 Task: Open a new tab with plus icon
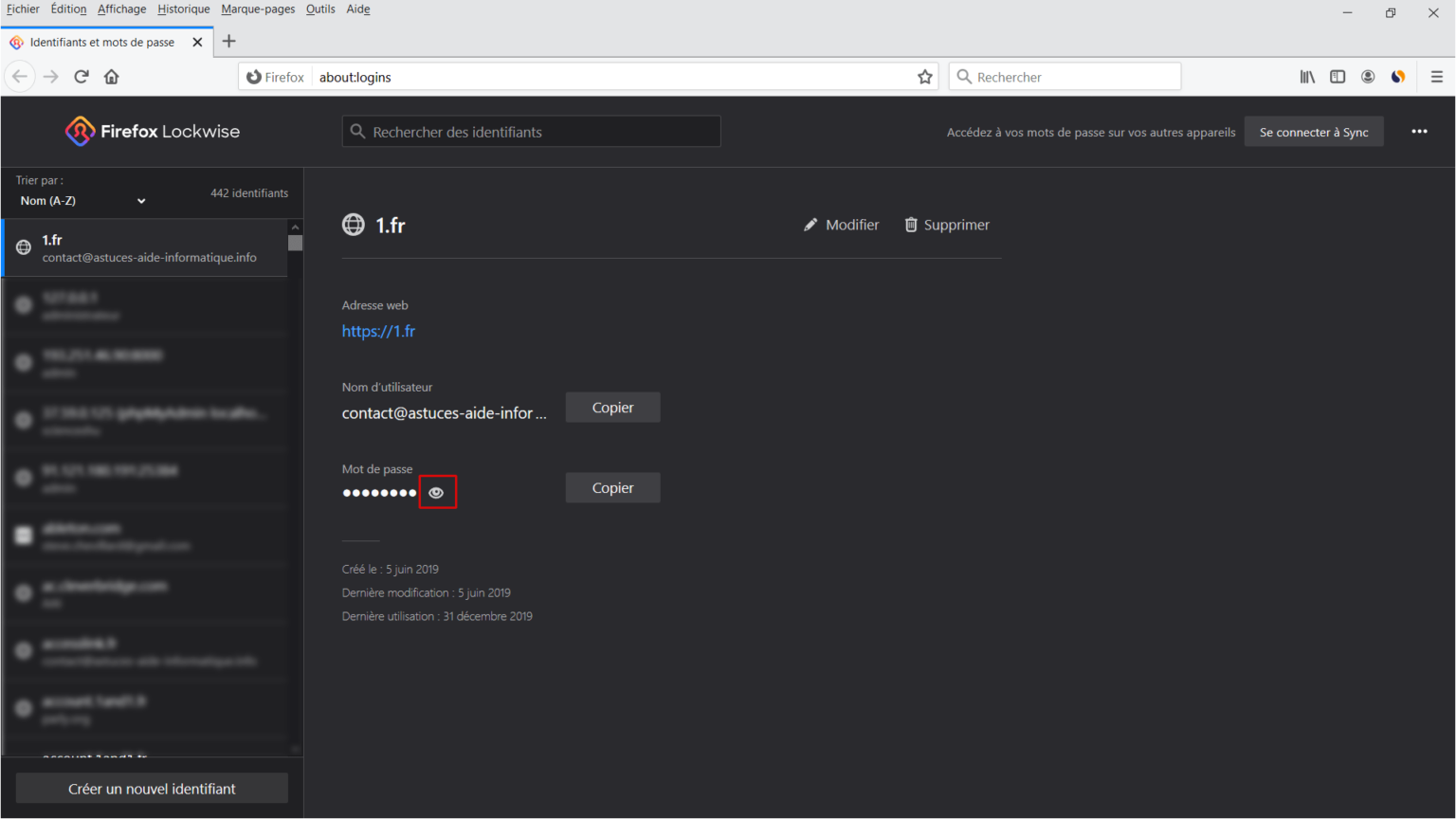[228, 42]
